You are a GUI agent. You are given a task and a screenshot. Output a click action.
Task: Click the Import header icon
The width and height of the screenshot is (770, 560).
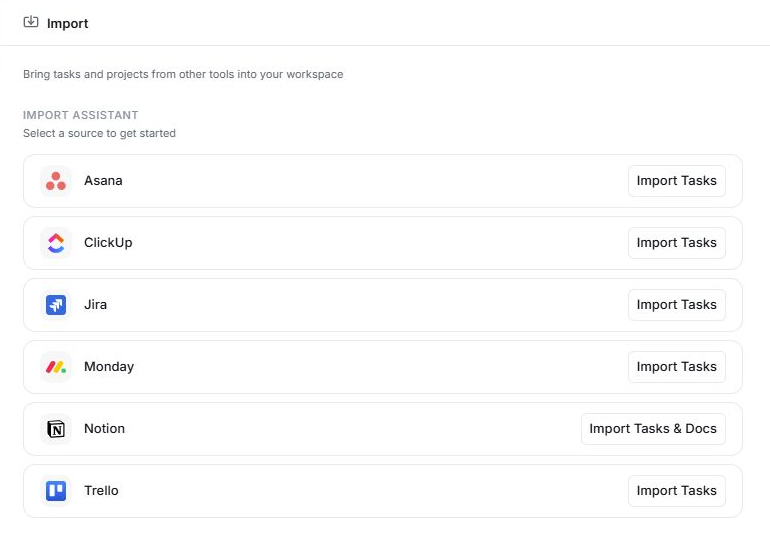[x=30, y=22]
